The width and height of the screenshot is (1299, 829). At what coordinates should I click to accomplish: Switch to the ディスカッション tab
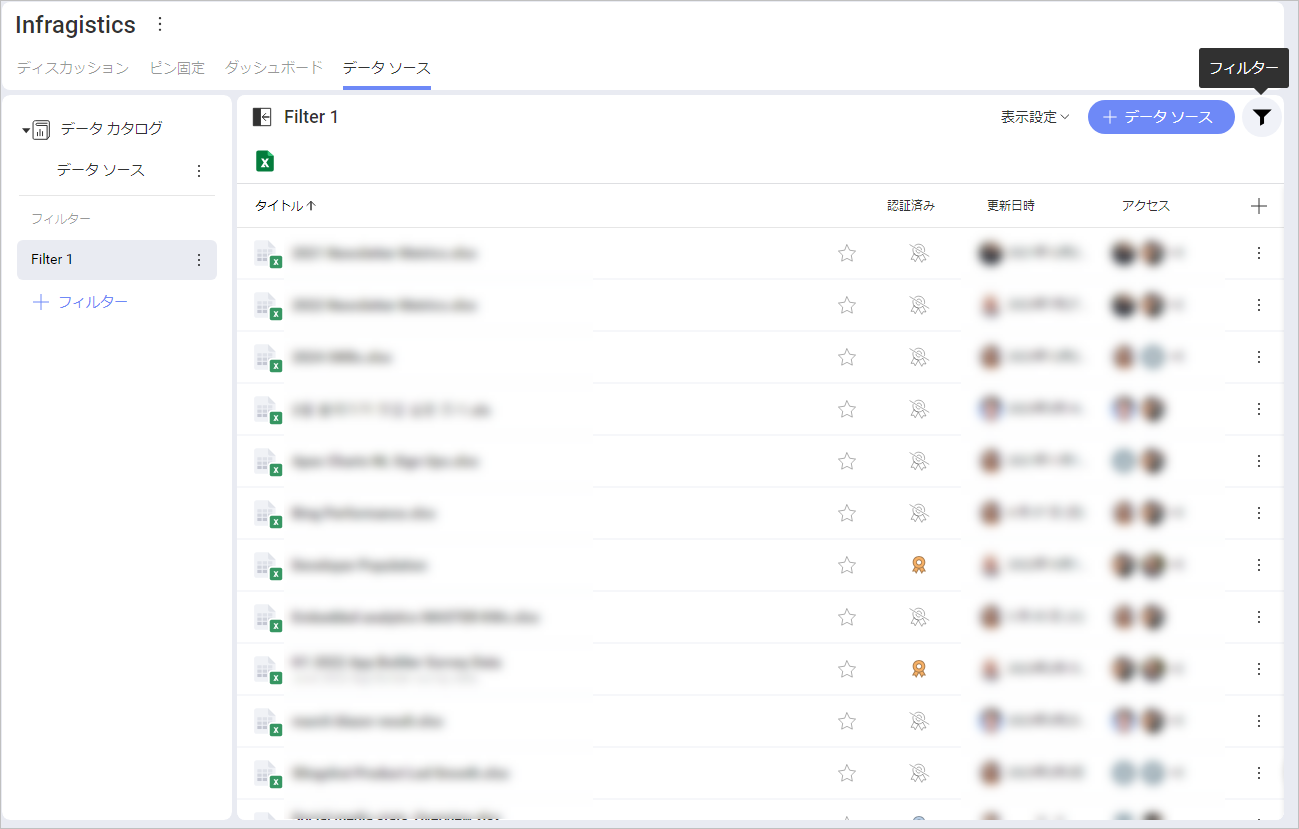[x=72, y=68]
